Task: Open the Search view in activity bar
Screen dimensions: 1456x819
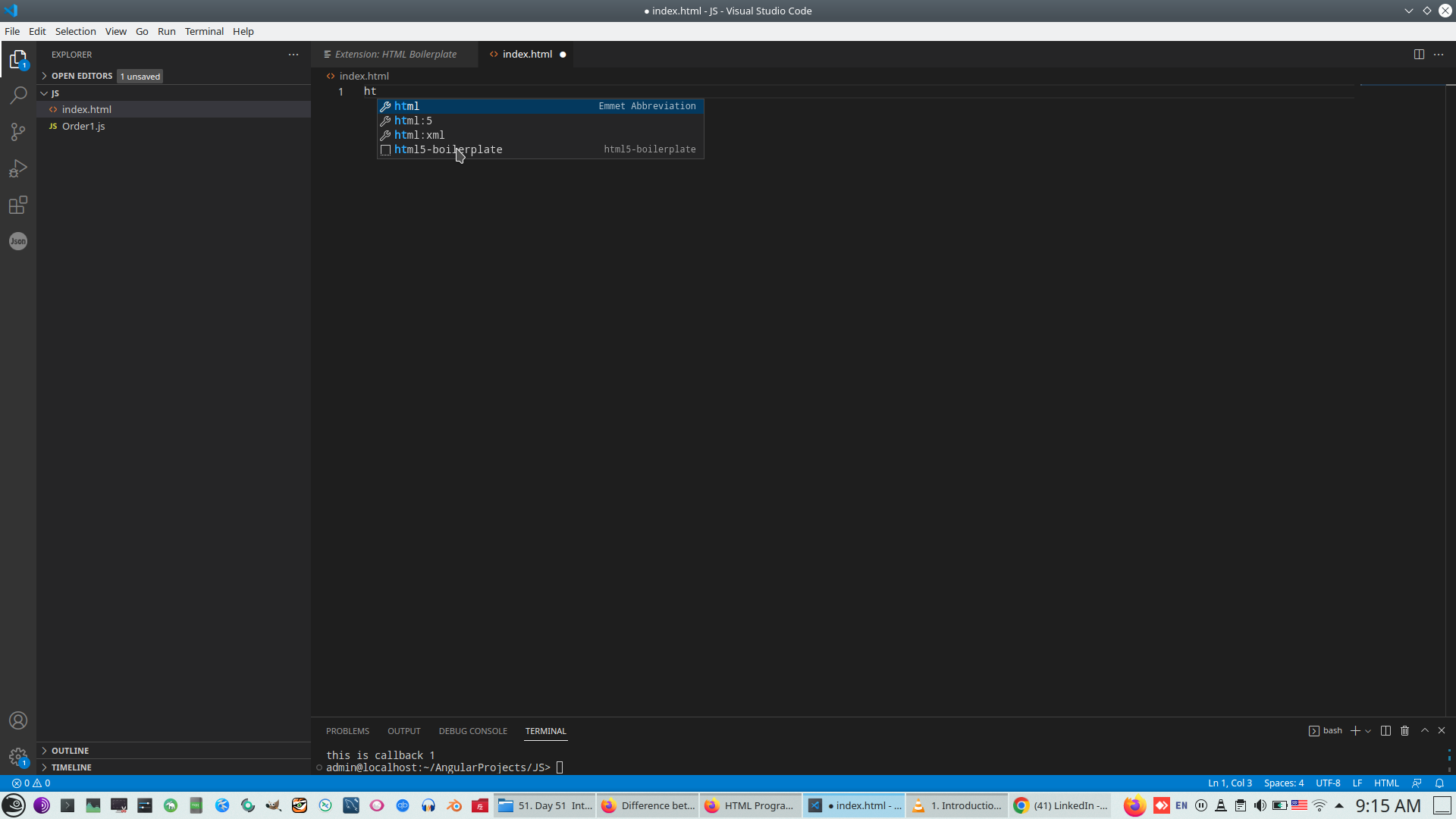Action: (18, 96)
